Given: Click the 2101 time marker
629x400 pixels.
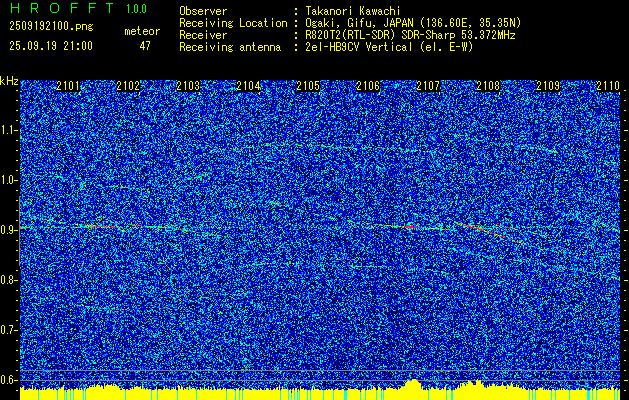Looking at the screenshot, I should [68, 85].
